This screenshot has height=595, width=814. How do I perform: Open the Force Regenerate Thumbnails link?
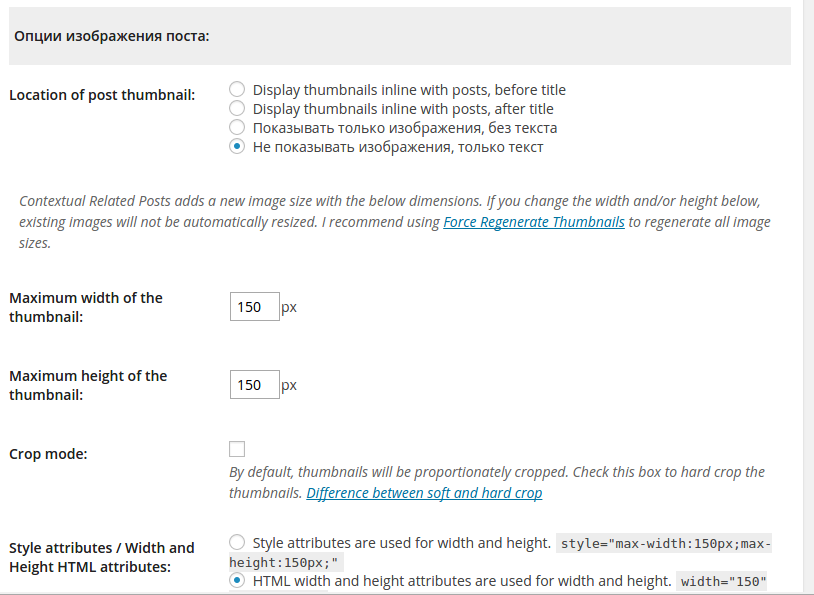click(x=534, y=222)
